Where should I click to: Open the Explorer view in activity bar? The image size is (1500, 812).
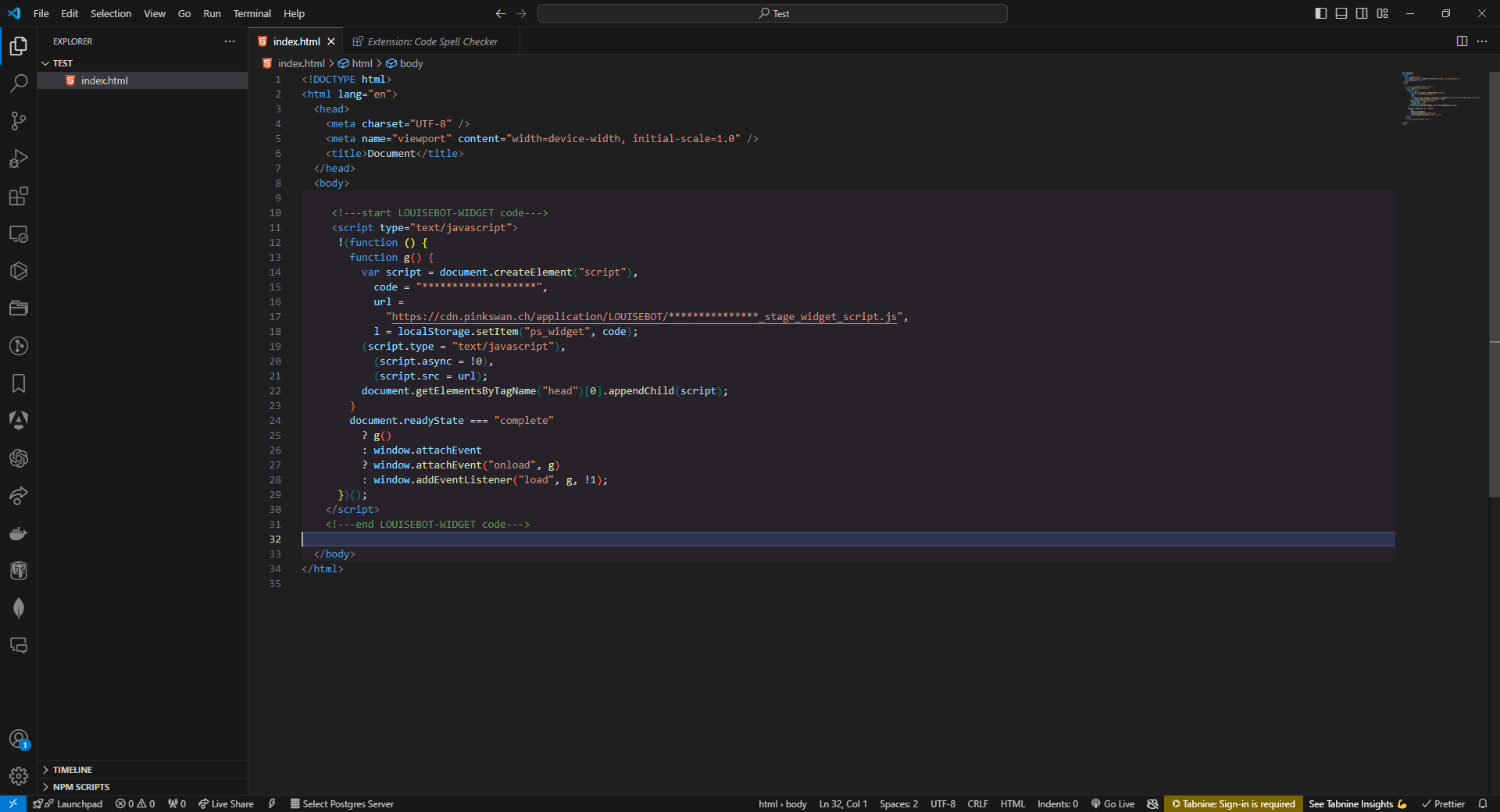coord(19,46)
